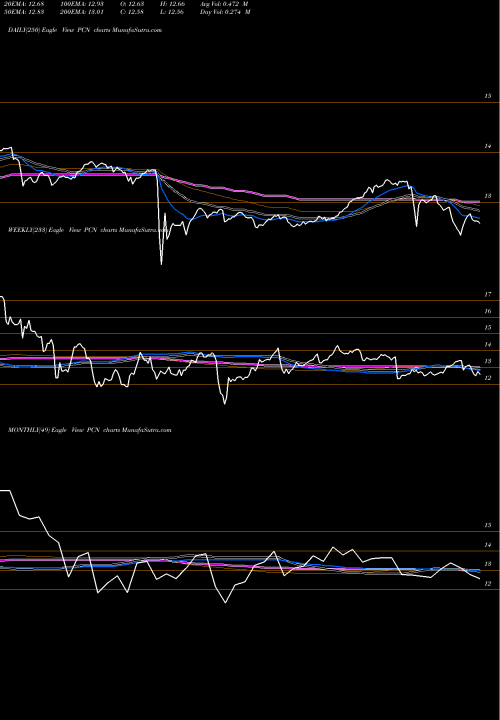Click the 13 axis label on the weekly chart

(x=488, y=361)
